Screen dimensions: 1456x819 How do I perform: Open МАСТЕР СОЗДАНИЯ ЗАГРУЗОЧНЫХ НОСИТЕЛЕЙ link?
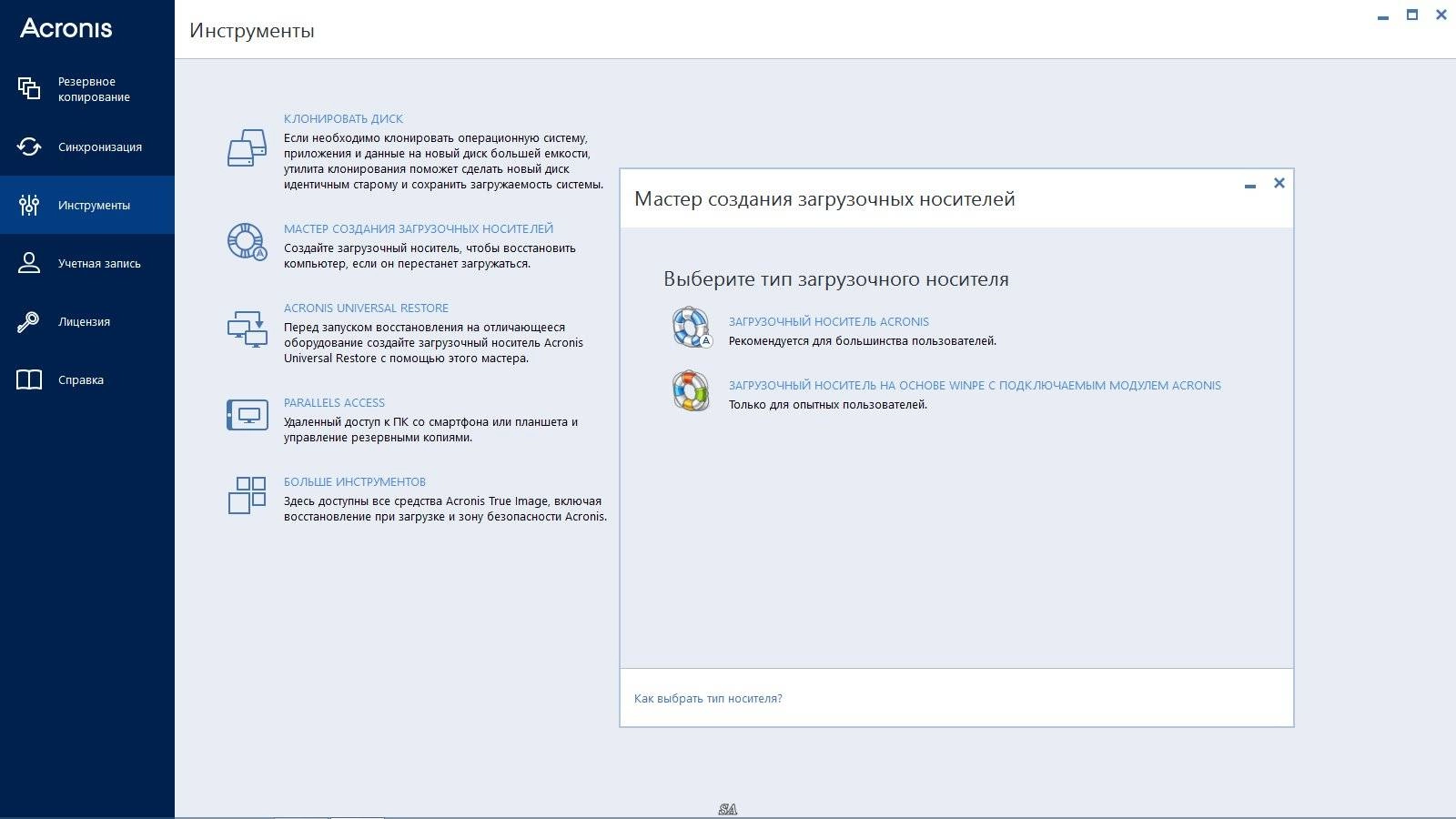pyautogui.click(x=419, y=228)
